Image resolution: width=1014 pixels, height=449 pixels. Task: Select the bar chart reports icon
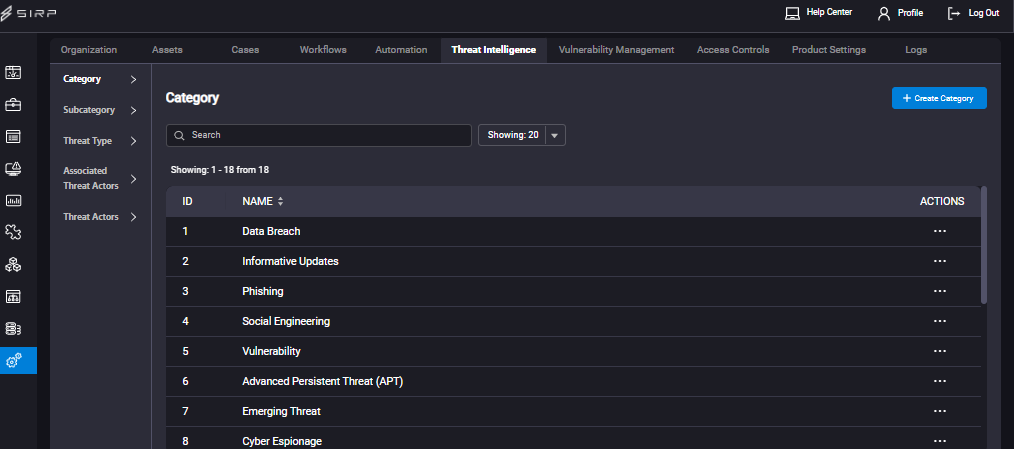point(14,200)
